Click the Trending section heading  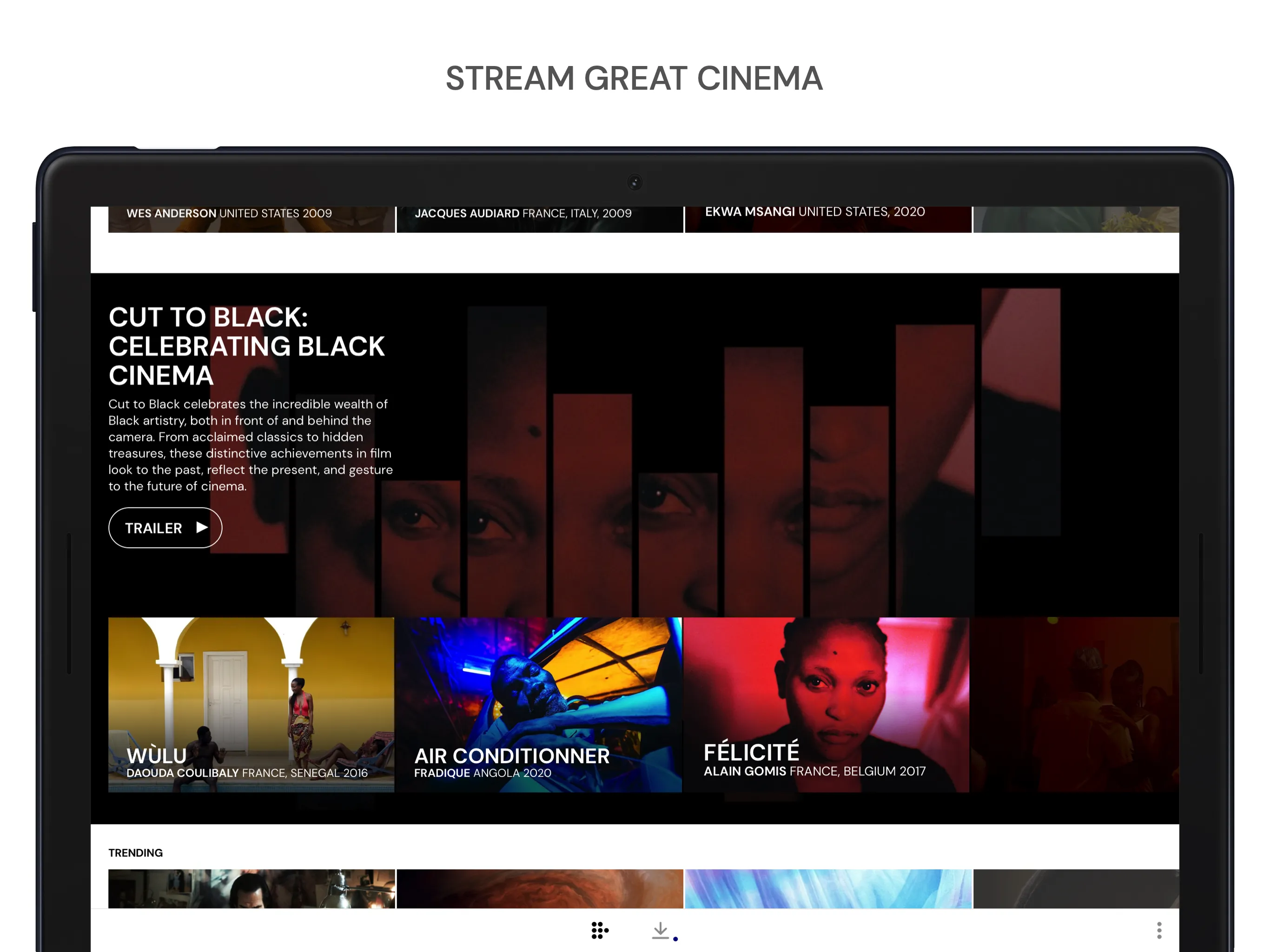tap(135, 853)
